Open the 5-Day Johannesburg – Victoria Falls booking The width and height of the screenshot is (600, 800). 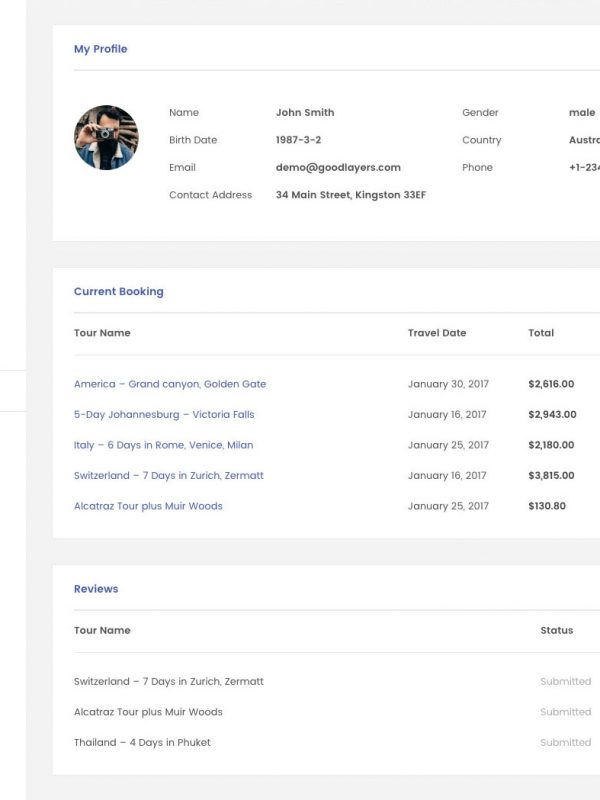(164, 414)
